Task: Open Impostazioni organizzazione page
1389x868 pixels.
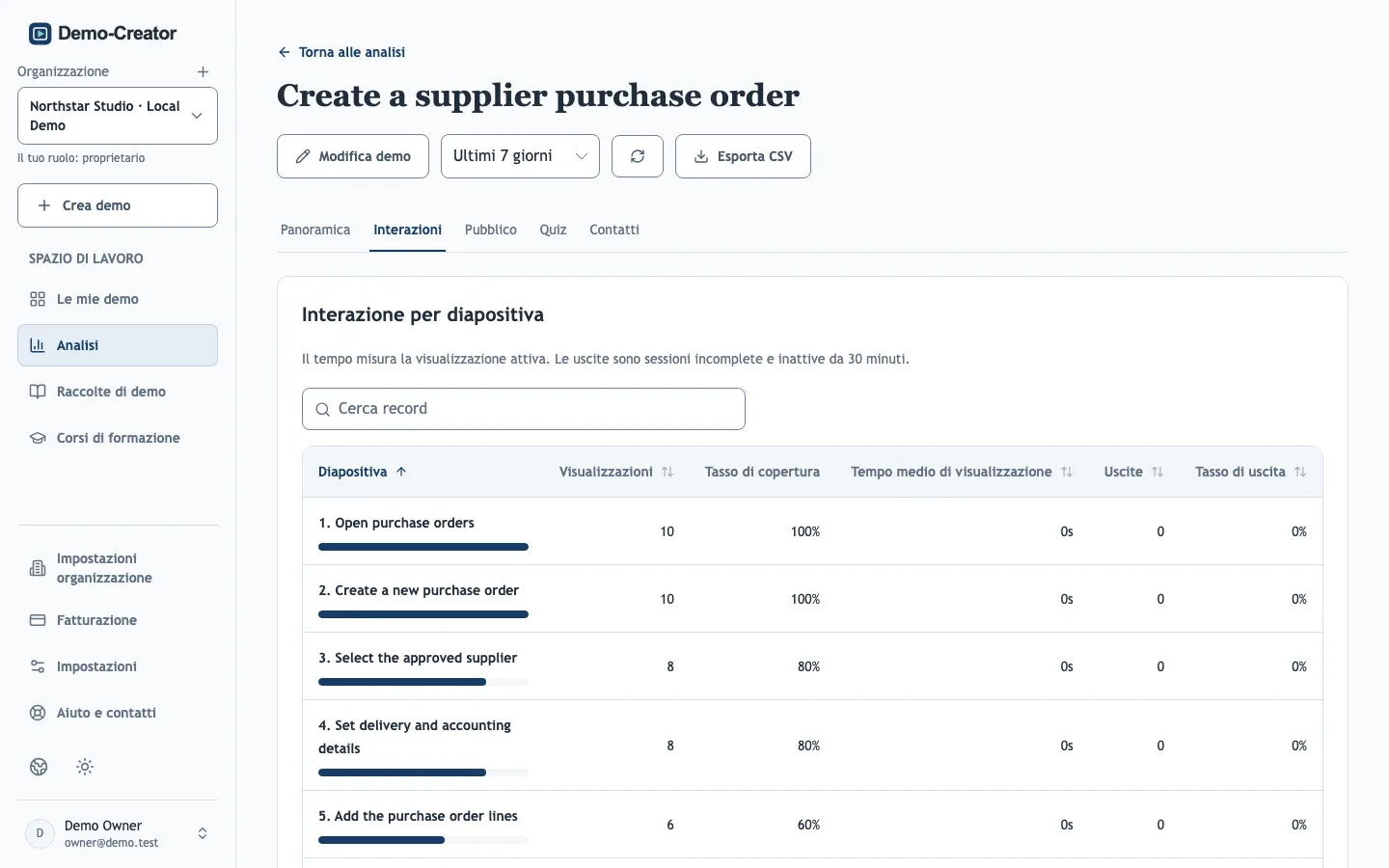Action: coord(118,568)
